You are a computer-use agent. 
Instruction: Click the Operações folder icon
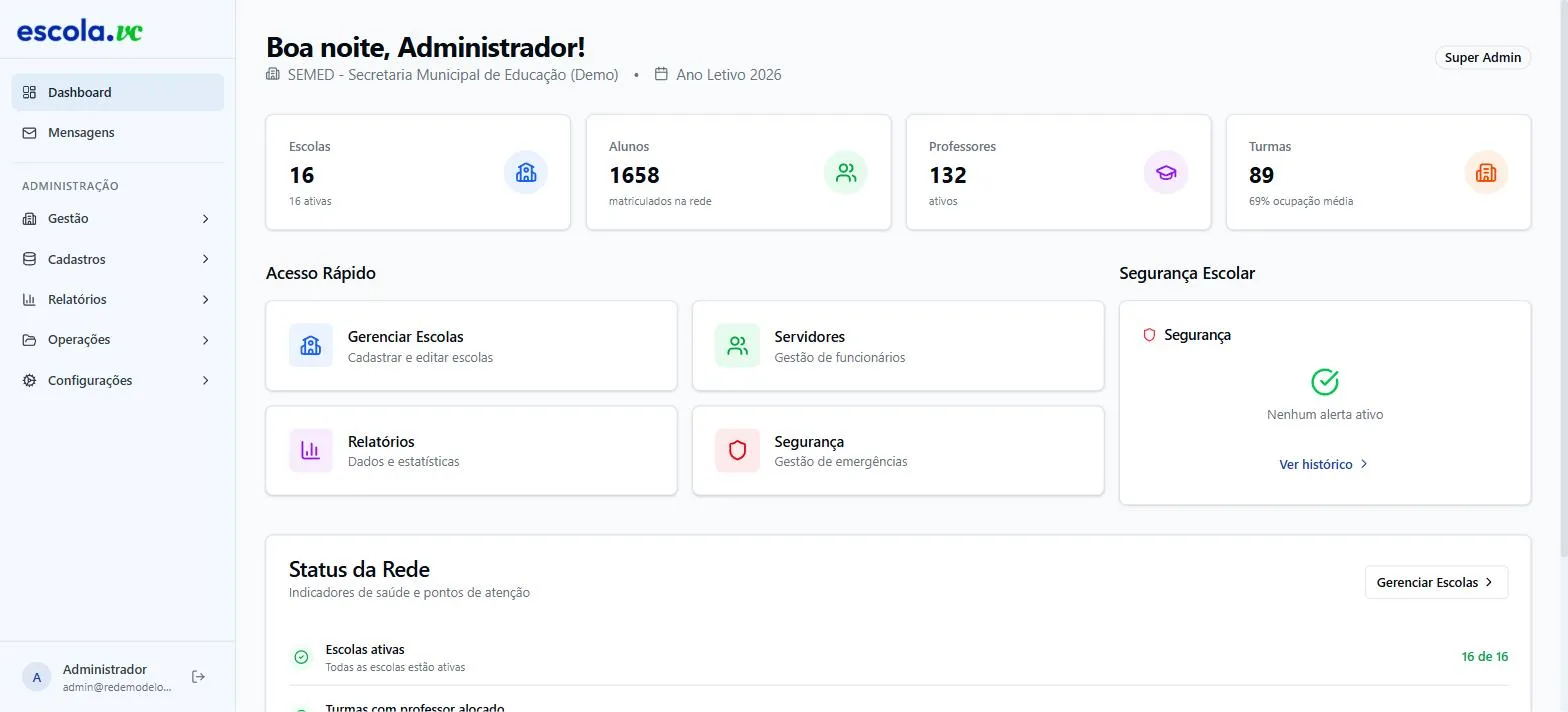click(x=29, y=340)
